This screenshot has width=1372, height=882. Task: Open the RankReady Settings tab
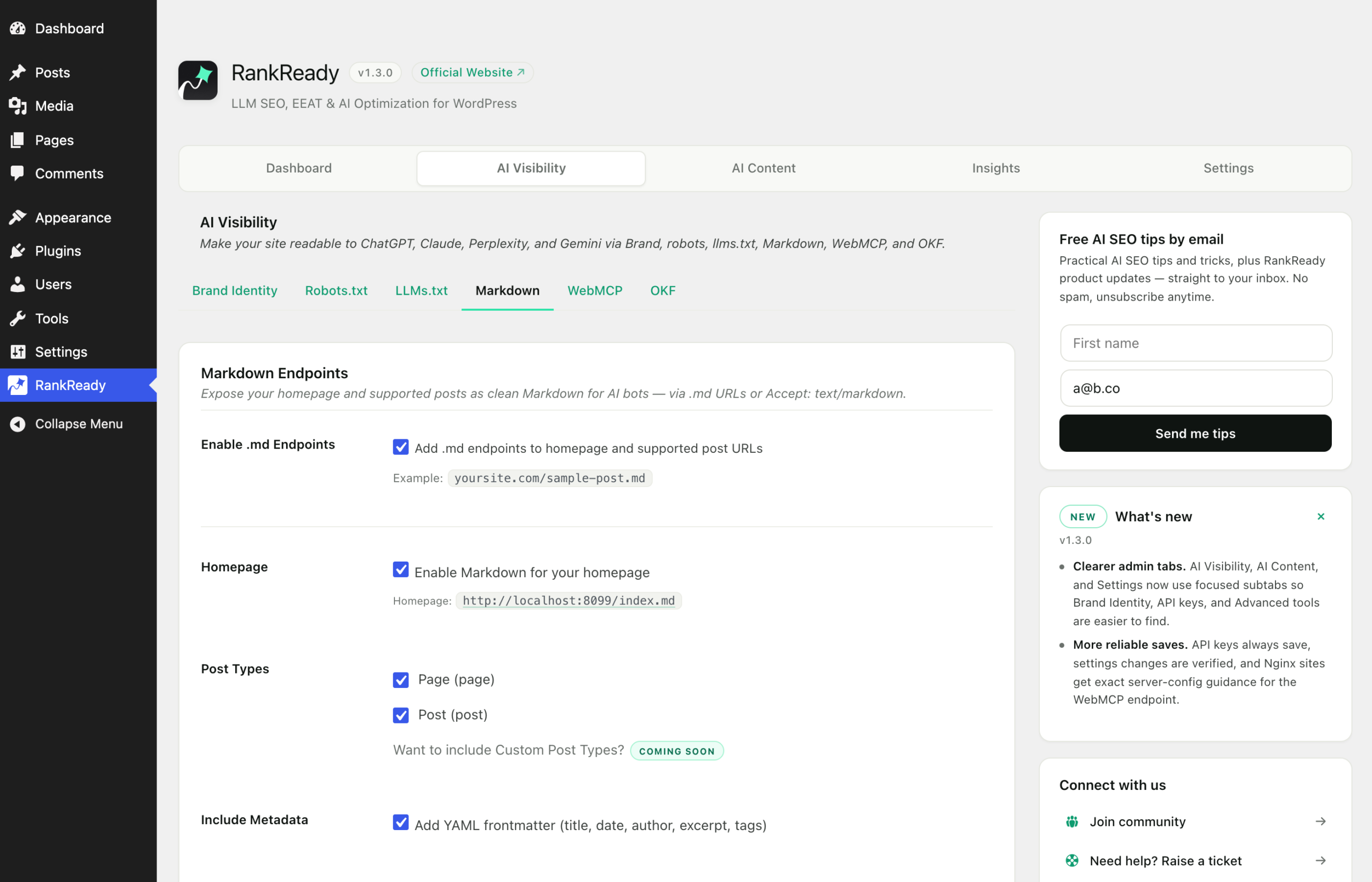coord(1228,168)
